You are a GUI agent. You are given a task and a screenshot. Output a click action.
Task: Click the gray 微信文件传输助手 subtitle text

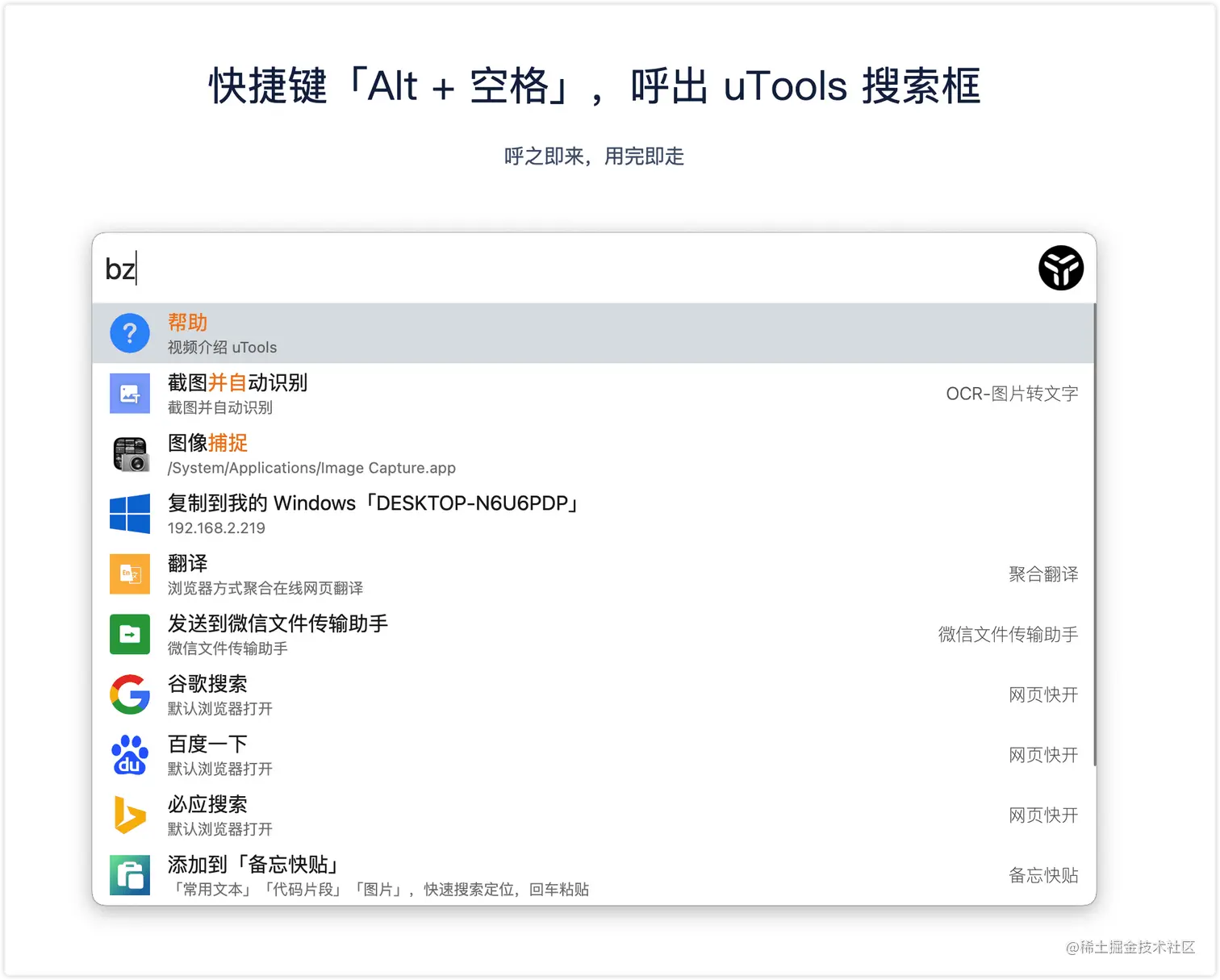[228, 648]
